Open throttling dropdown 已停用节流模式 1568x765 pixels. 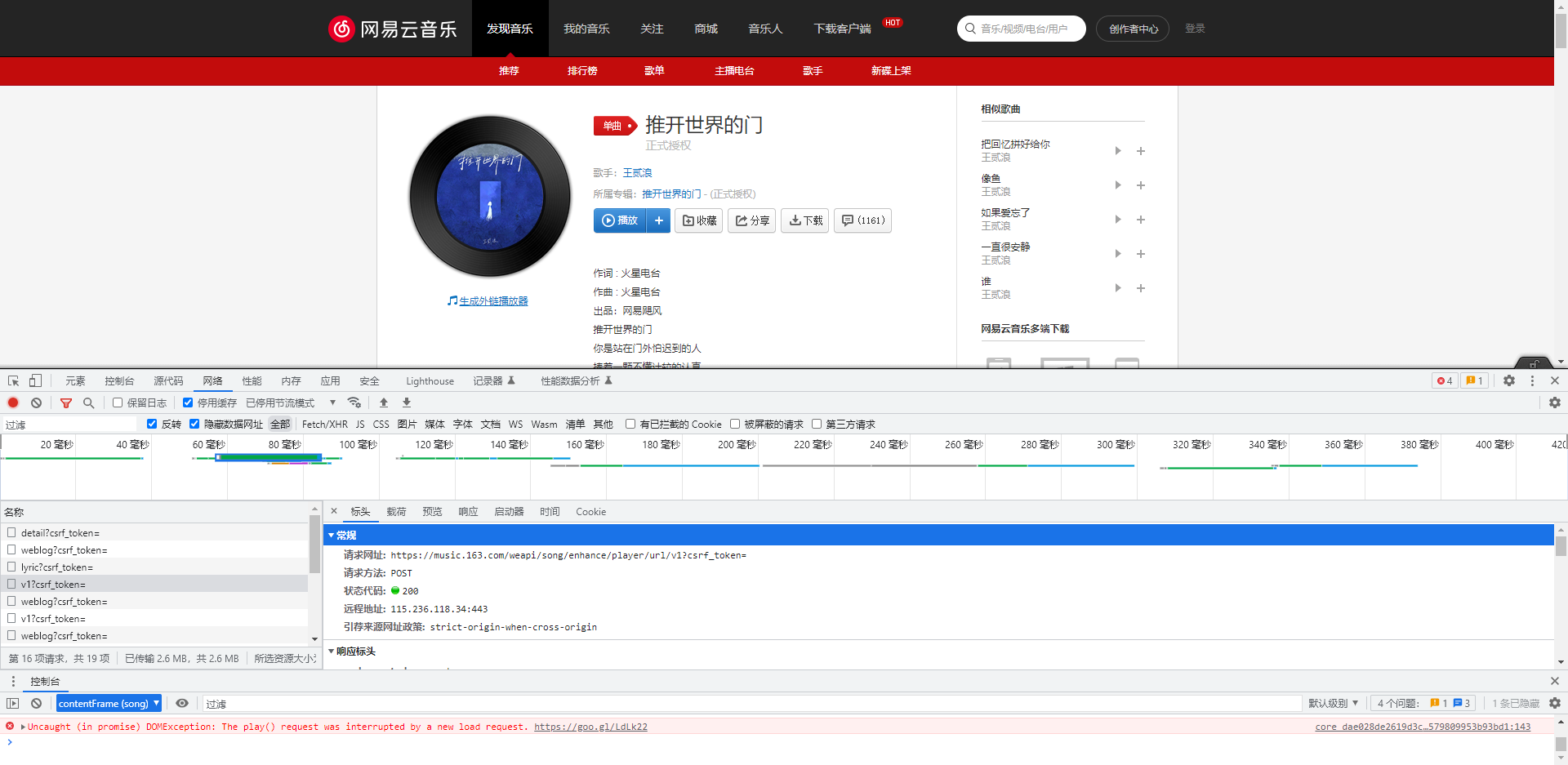click(x=291, y=403)
